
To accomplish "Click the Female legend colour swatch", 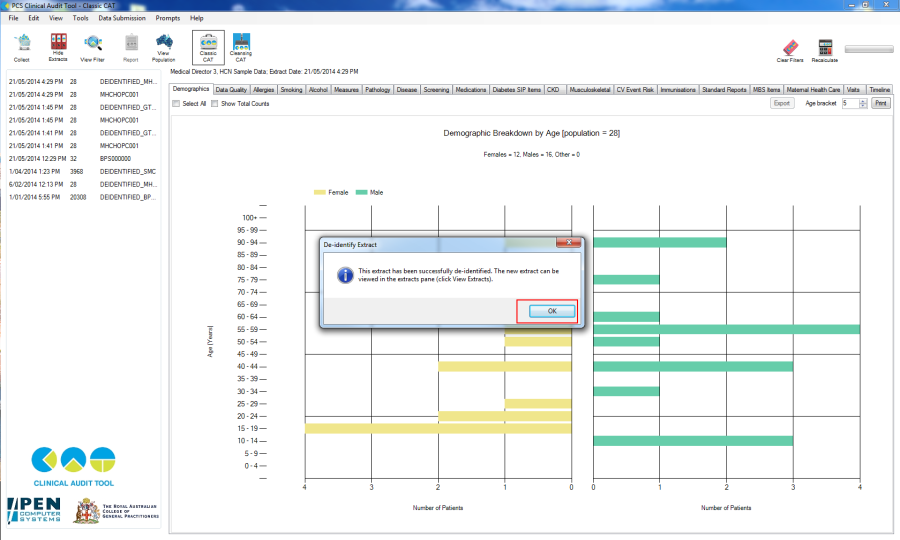I will (320, 193).
